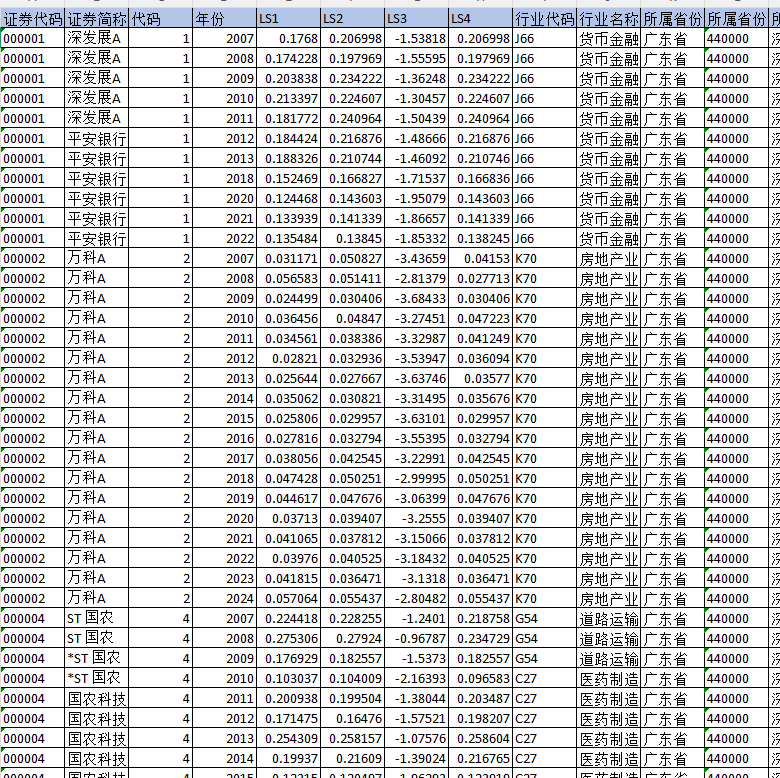Select the 平安银行 name cell for year 2022
Image resolution: width=780 pixels, height=778 pixels.
[x=96, y=239]
